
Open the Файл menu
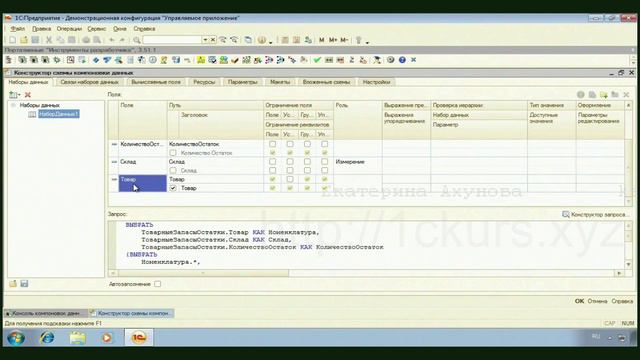[18, 29]
